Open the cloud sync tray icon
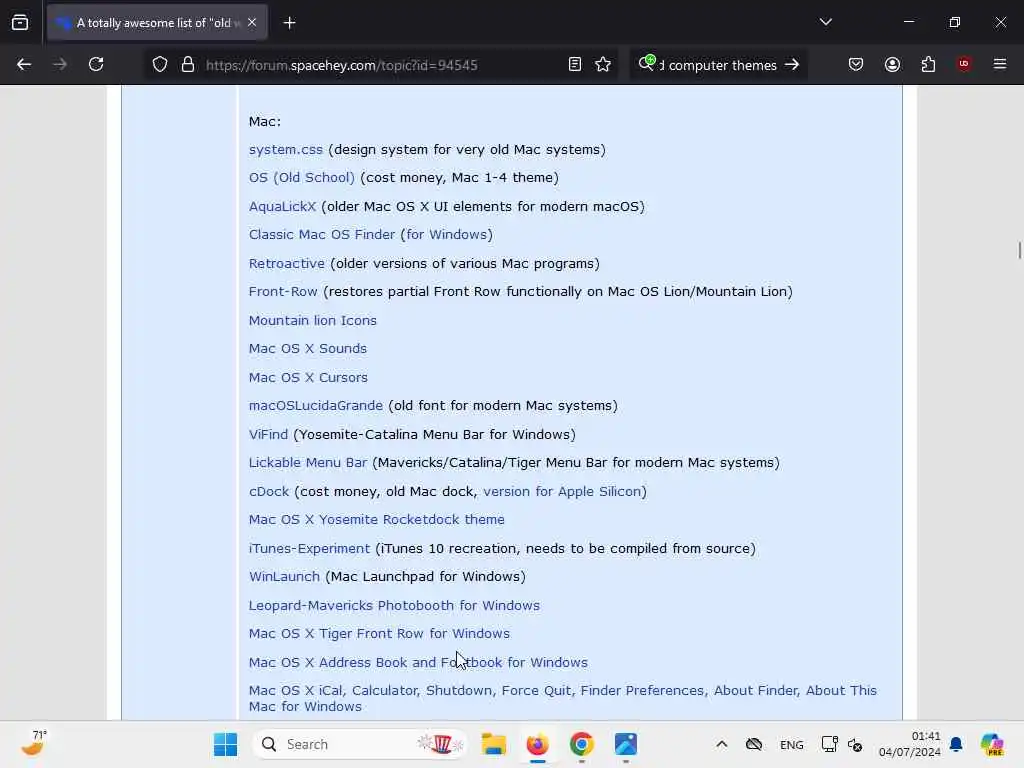 (x=754, y=744)
